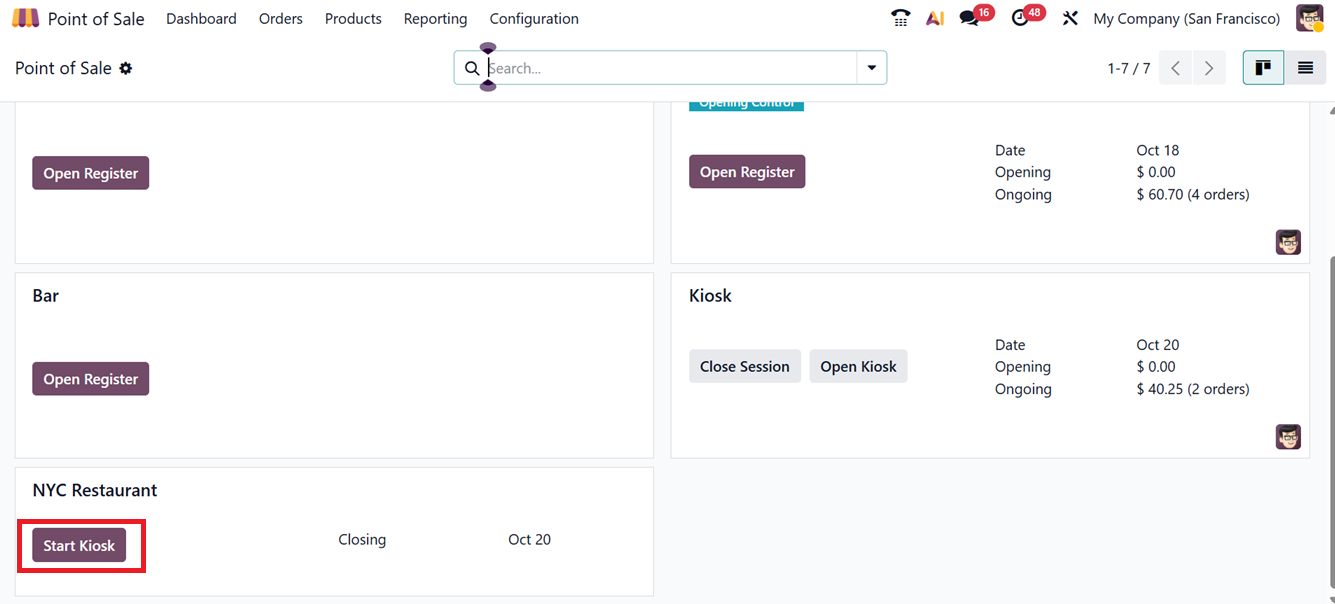The width and height of the screenshot is (1335, 604).
Task: Click the Point of Sale app logo
Action: [x=26, y=18]
